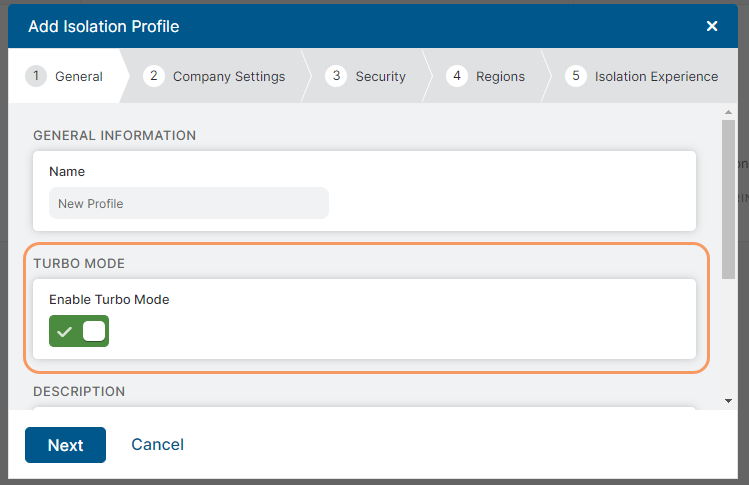Click the step 1 number circle
Image resolution: width=749 pixels, height=485 pixels.
pyautogui.click(x=37, y=76)
